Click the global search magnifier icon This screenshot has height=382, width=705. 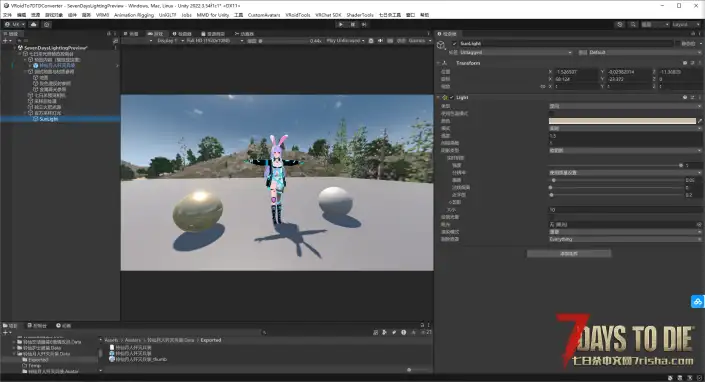pyautogui.click(x=633, y=24)
